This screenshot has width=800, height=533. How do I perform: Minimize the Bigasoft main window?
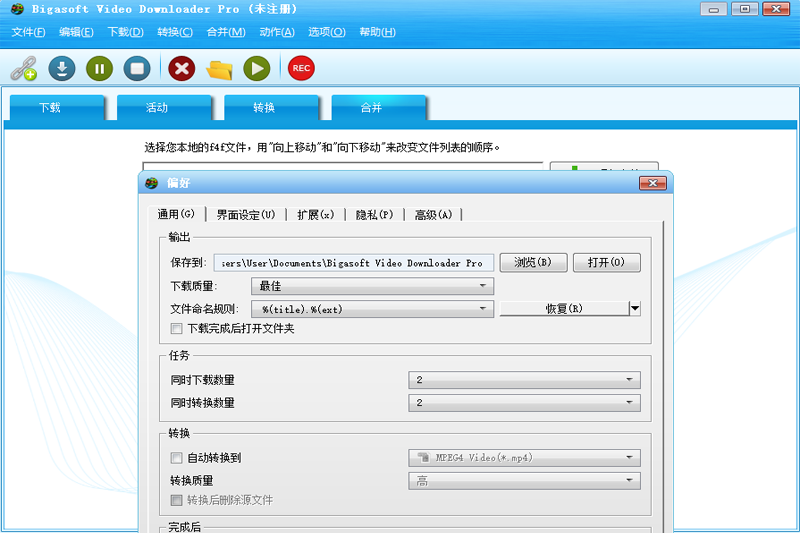point(714,9)
